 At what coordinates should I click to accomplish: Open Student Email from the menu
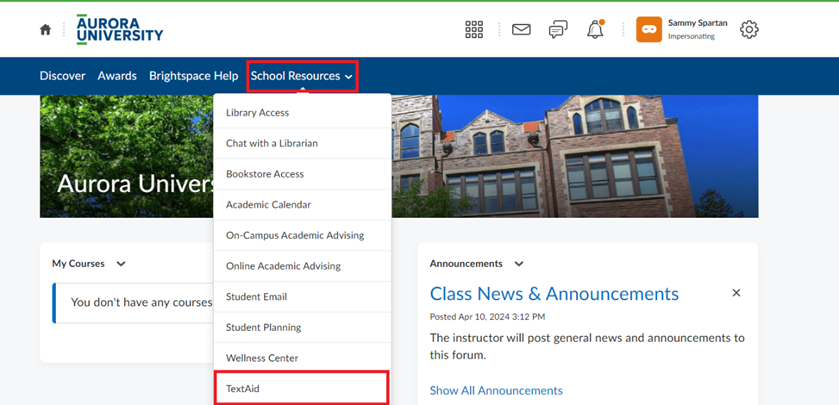coord(302,296)
